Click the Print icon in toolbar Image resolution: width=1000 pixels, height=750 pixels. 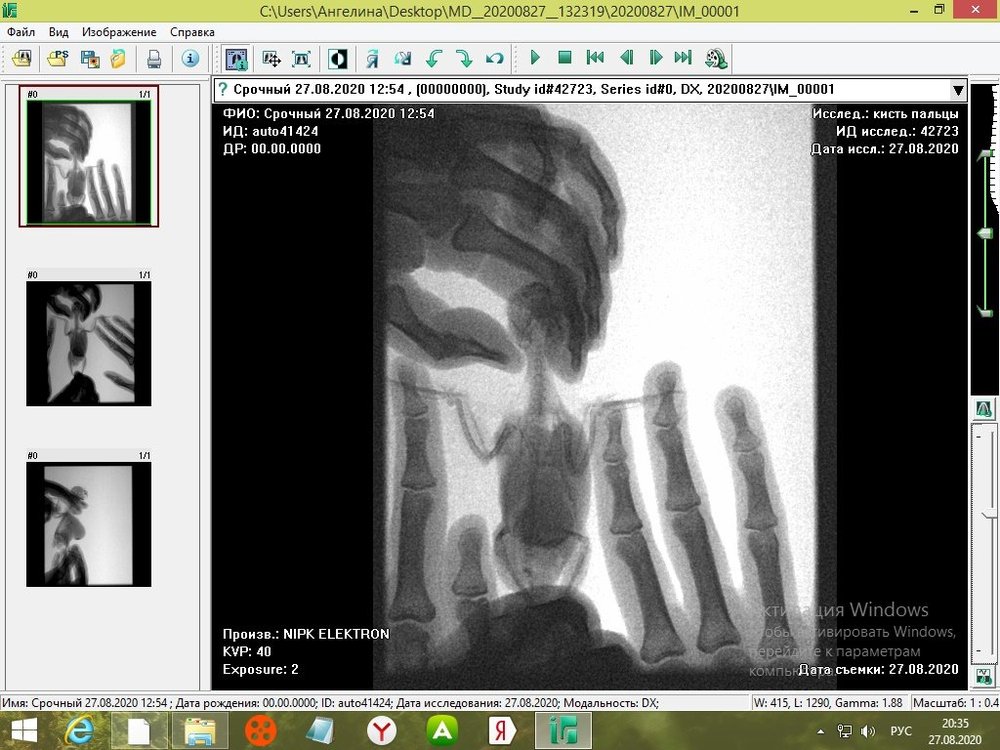point(154,59)
